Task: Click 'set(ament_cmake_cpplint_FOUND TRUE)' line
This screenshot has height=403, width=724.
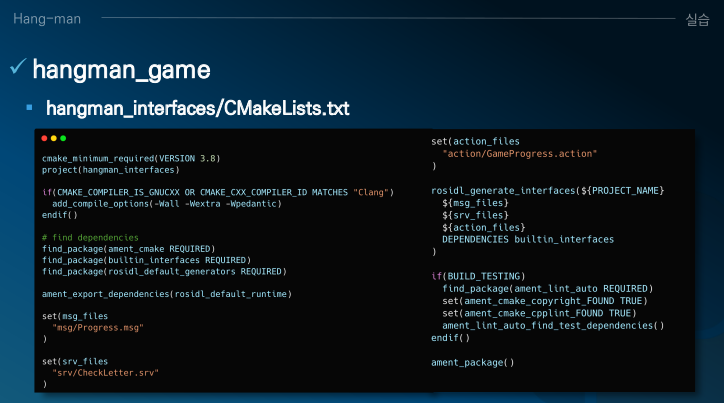Action: point(539,313)
